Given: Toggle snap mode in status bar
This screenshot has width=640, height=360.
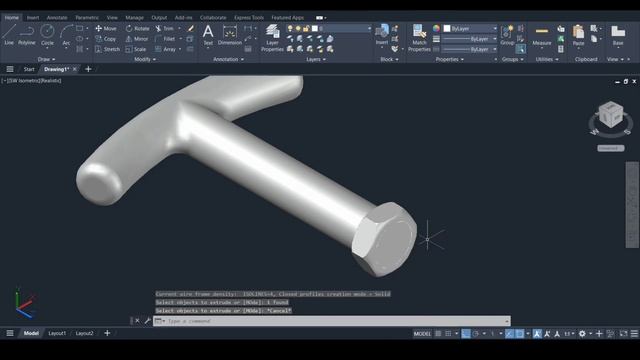Looking at the screenshot, I should tap(448, 333).
